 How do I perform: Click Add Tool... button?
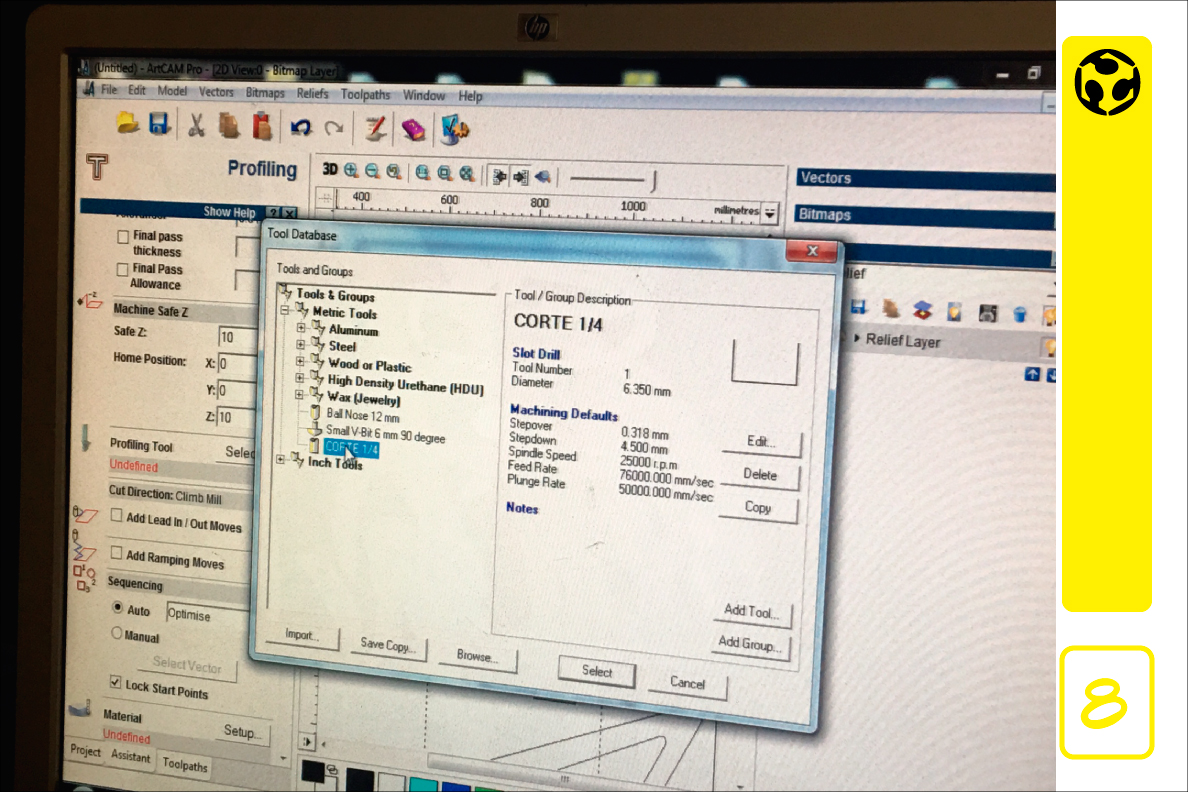click(752, 612)
